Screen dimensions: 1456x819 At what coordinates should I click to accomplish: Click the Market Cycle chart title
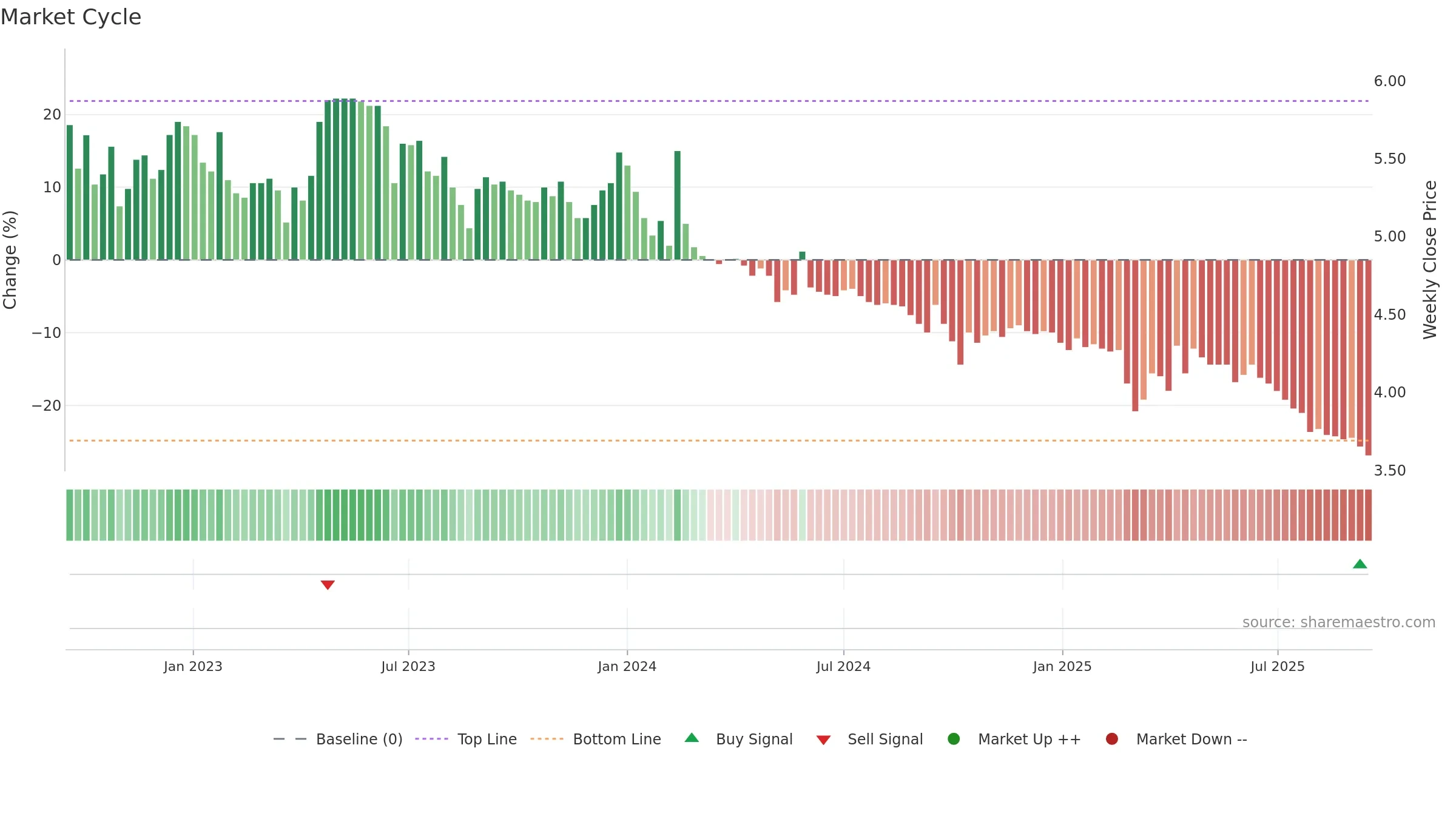click(x=71, y=17)
